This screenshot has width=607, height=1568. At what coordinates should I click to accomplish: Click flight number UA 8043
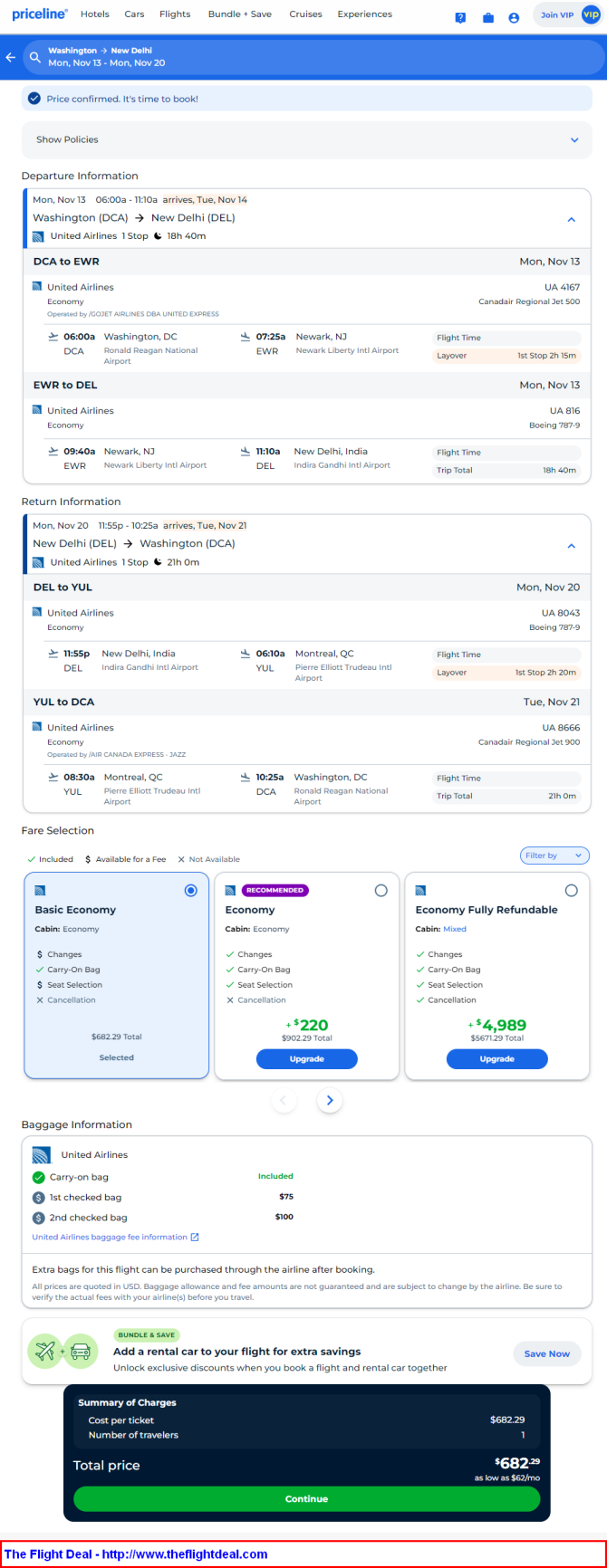[561, 613]
